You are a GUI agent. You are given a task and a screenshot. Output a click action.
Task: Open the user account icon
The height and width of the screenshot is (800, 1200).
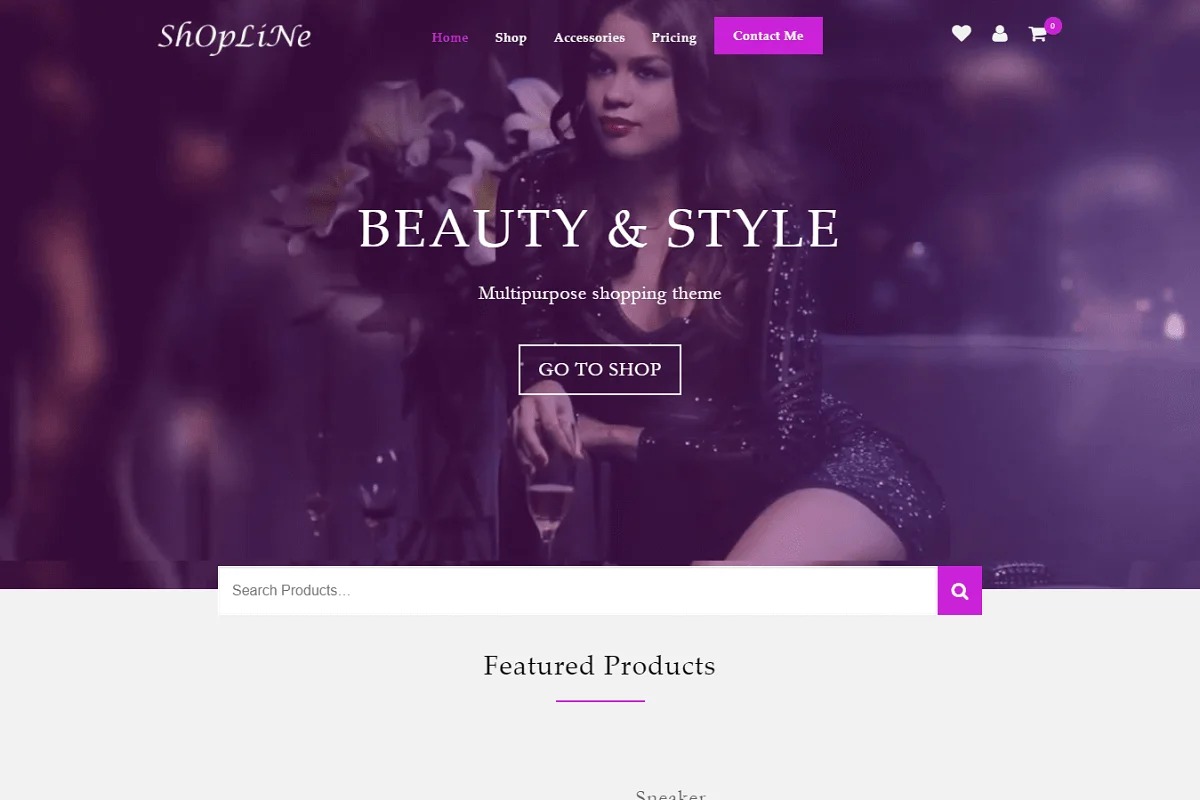[x=999, y=34]
